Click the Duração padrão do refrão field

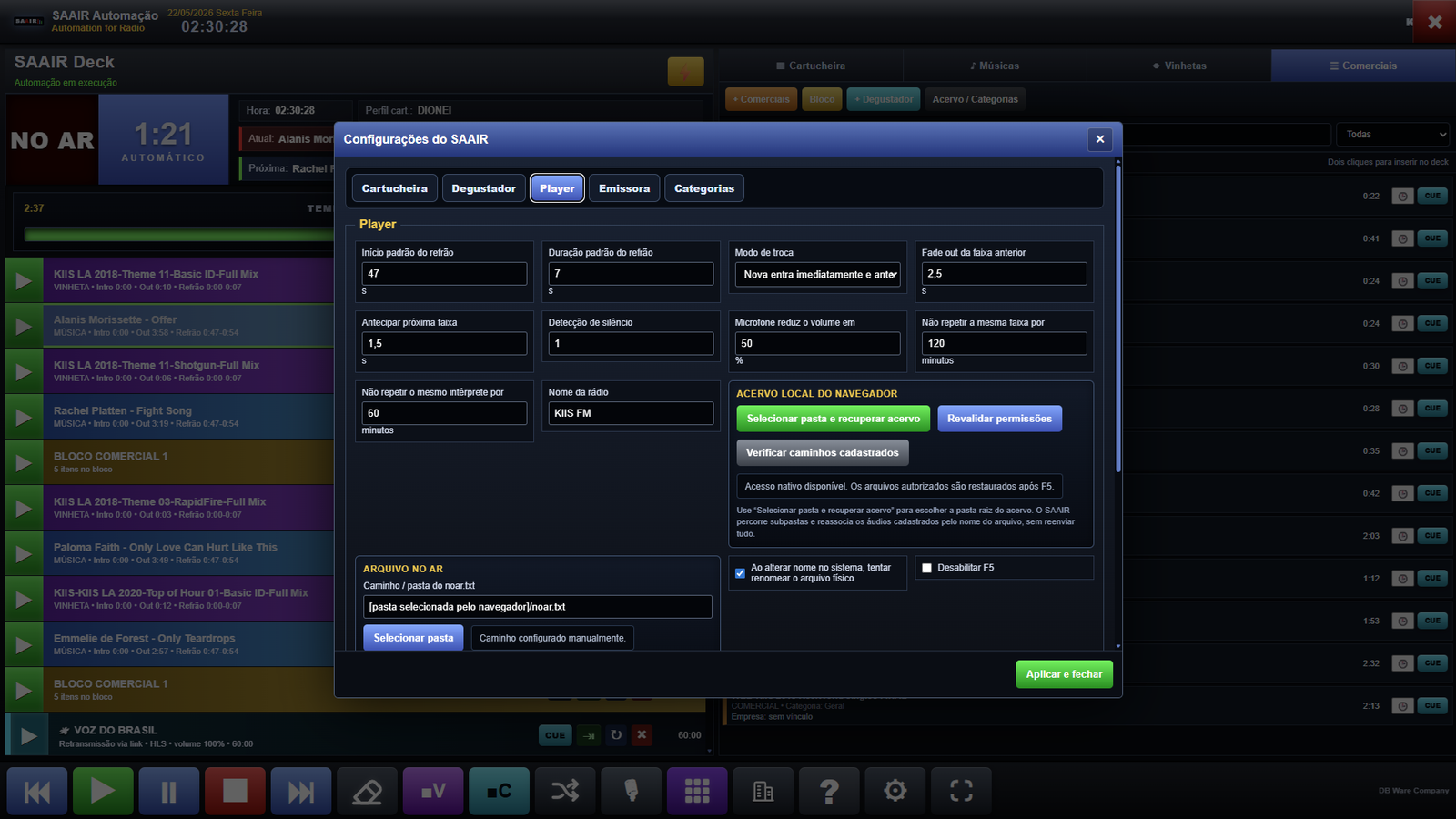(x=631, y=274)
